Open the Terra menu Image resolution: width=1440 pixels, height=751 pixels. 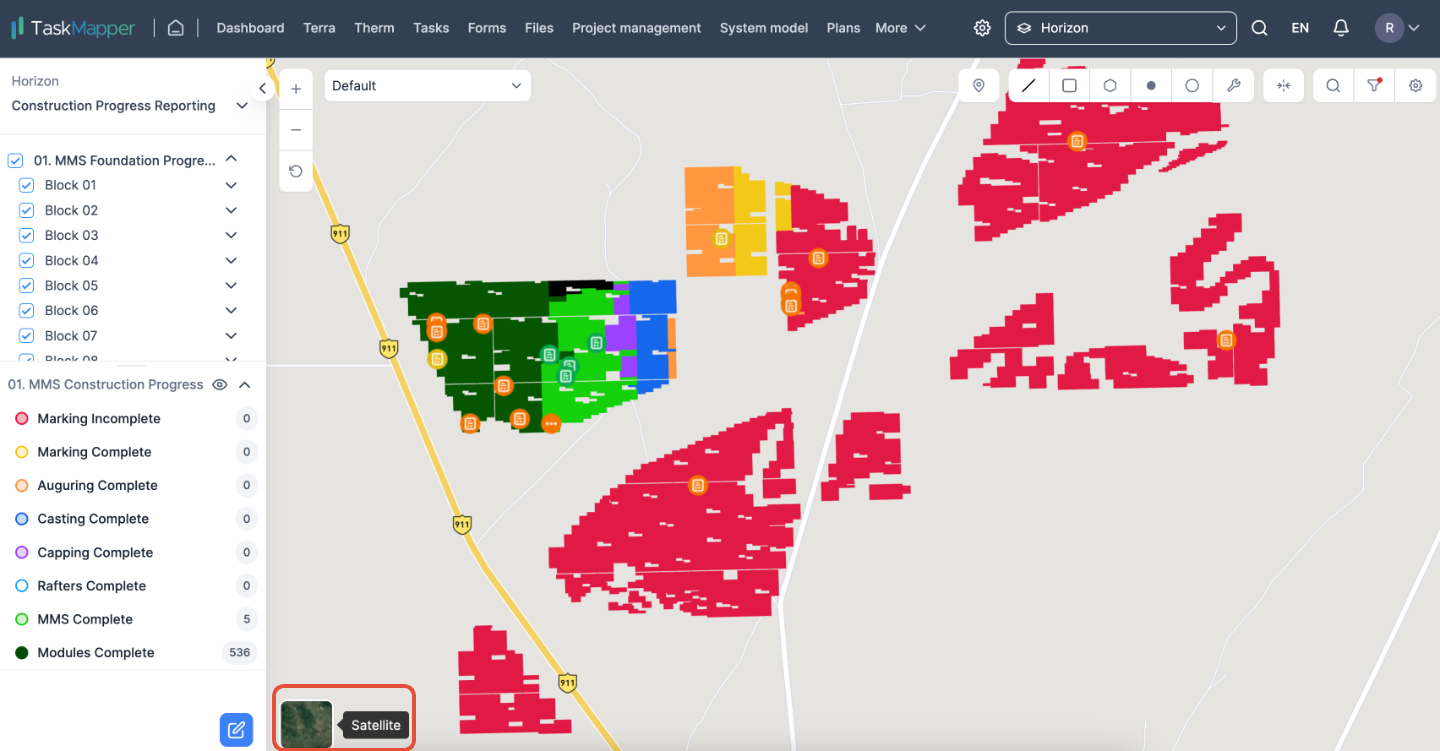[x=319, y=28]
